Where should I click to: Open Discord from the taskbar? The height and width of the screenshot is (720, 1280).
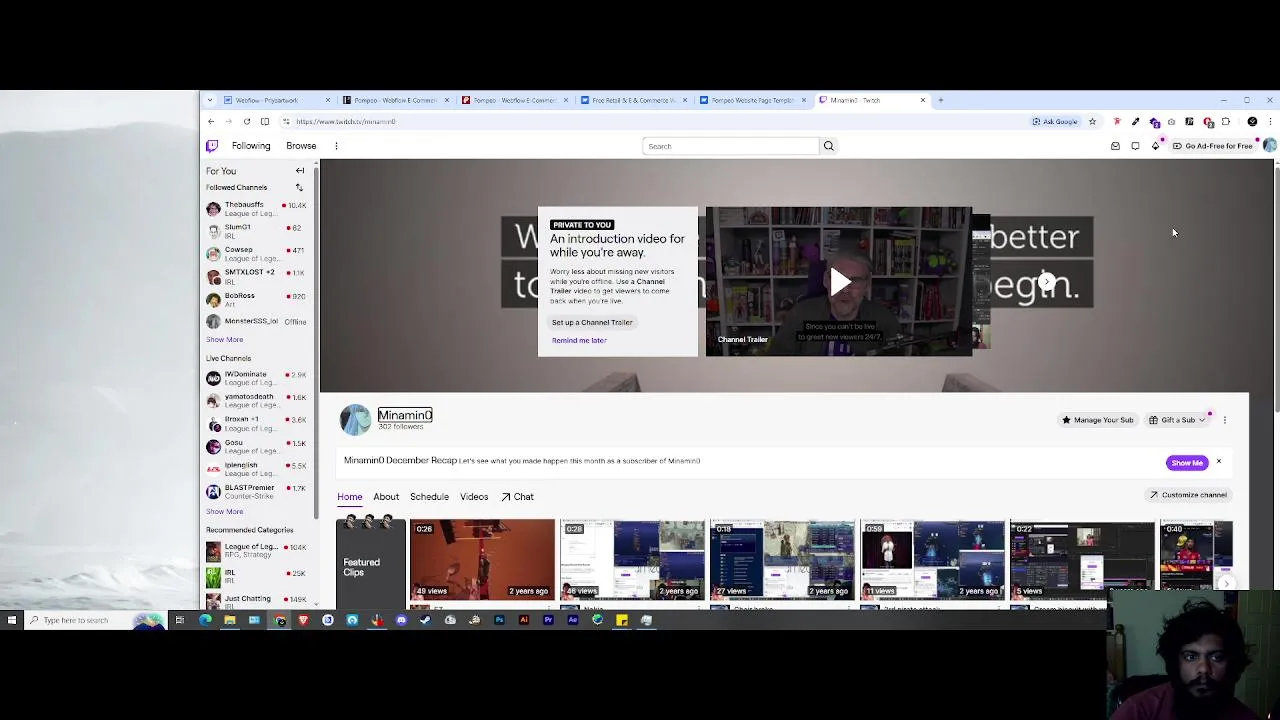click(401, 620)
